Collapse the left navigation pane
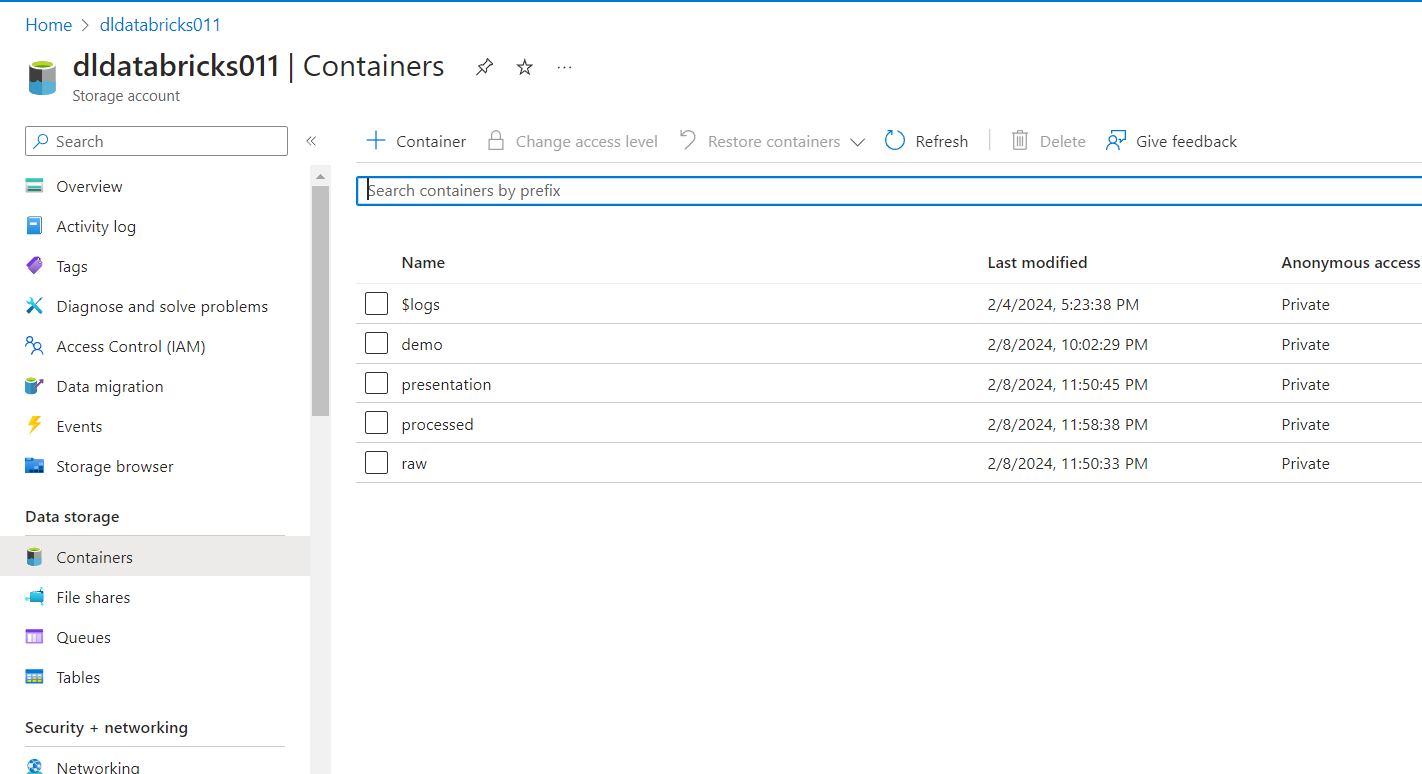This screenshot has width=1422, height=774. [311, 141]
